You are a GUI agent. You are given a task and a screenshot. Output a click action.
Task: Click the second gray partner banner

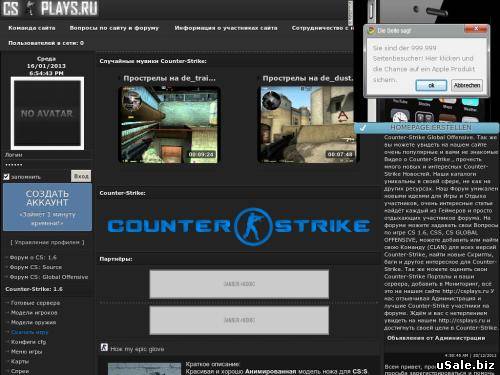pos(239,320)
